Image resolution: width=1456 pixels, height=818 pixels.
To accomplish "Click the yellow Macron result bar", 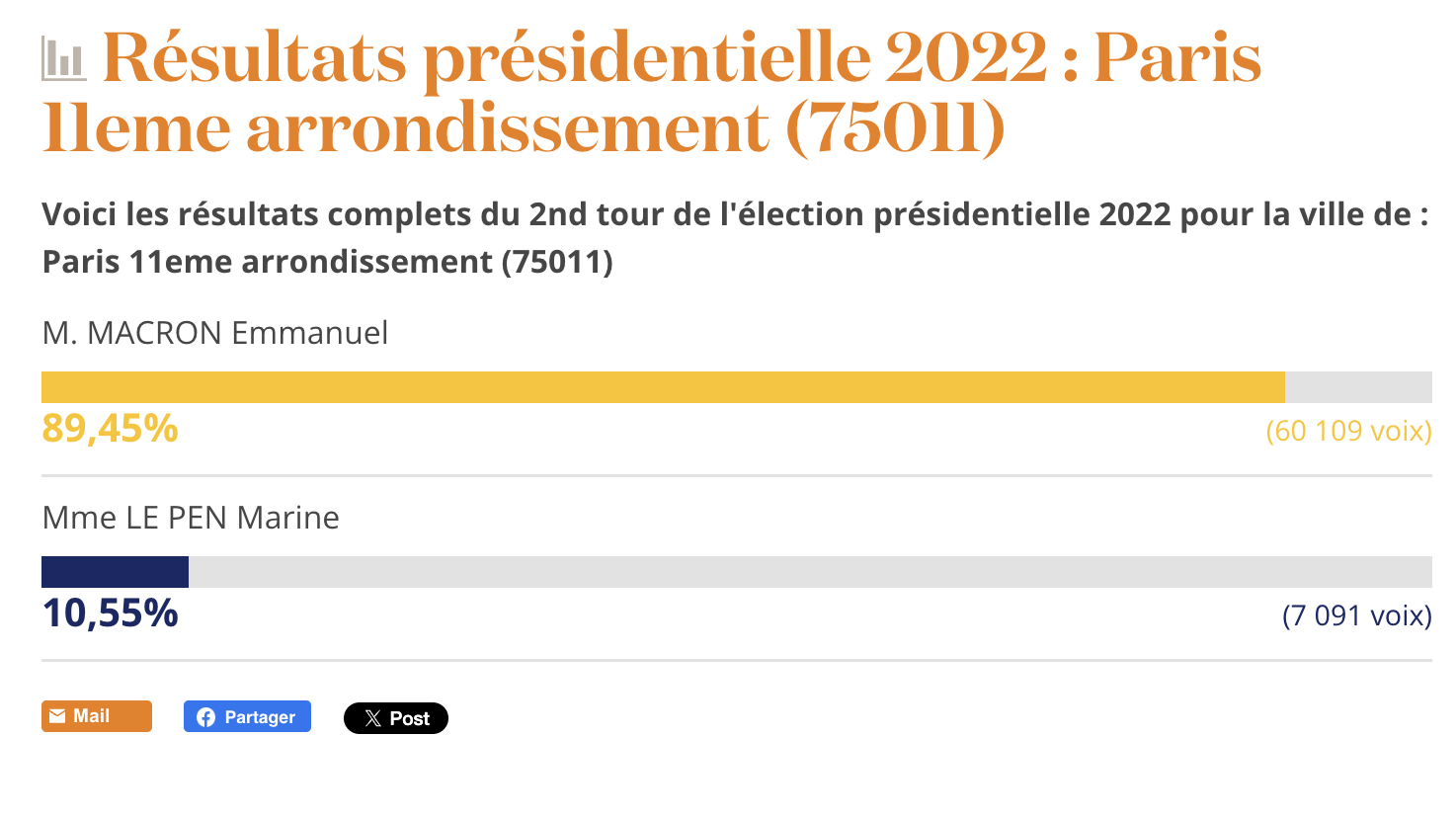I will (x=663, y=387).
